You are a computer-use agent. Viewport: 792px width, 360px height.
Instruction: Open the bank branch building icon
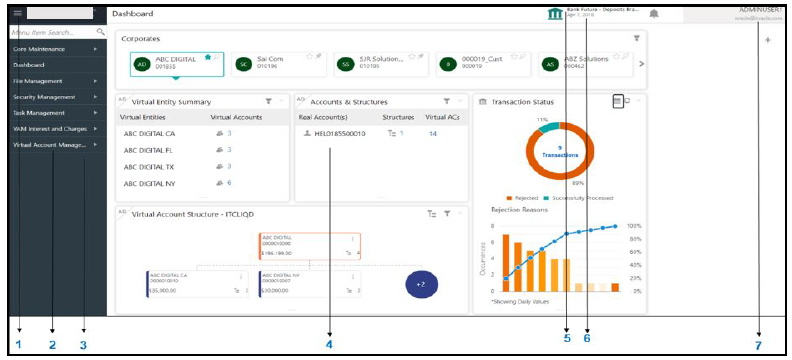coord(555,14)
